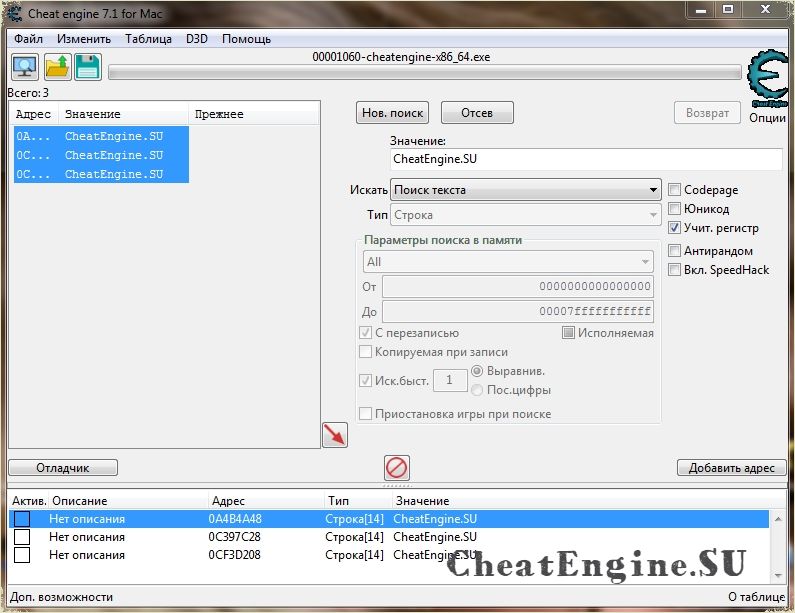Viewport: 795px width, 613px height.
Task: Open О таблице in status bar
Action: [756, 597]
